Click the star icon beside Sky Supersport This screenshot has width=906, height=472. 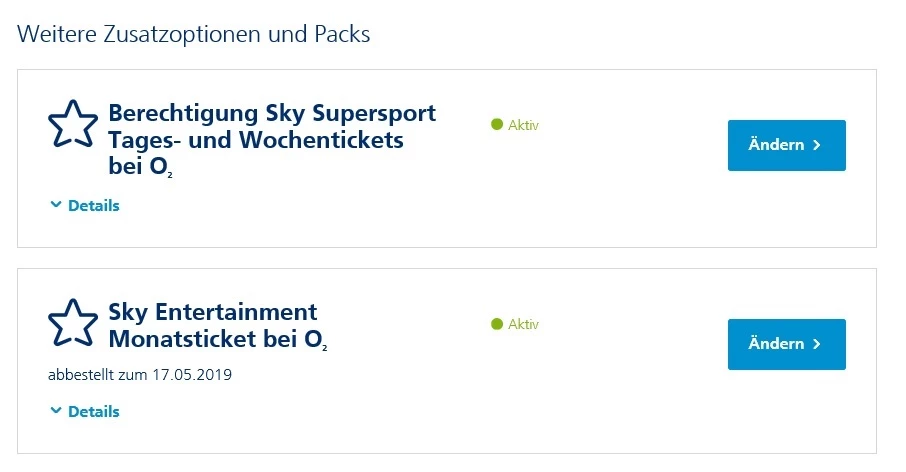click(x=73, y=124)
